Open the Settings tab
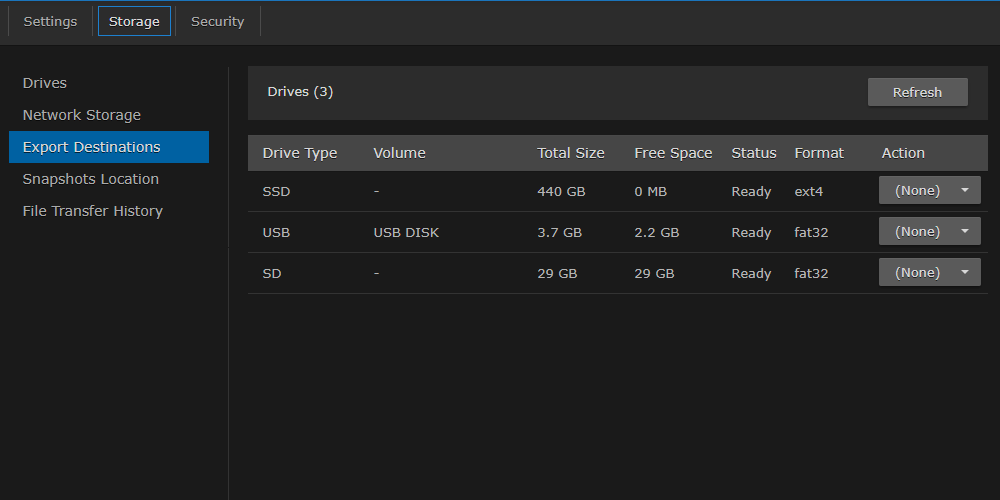This screenshot has width=1000, height=500. pyautogui.click(x=50, y=22)
